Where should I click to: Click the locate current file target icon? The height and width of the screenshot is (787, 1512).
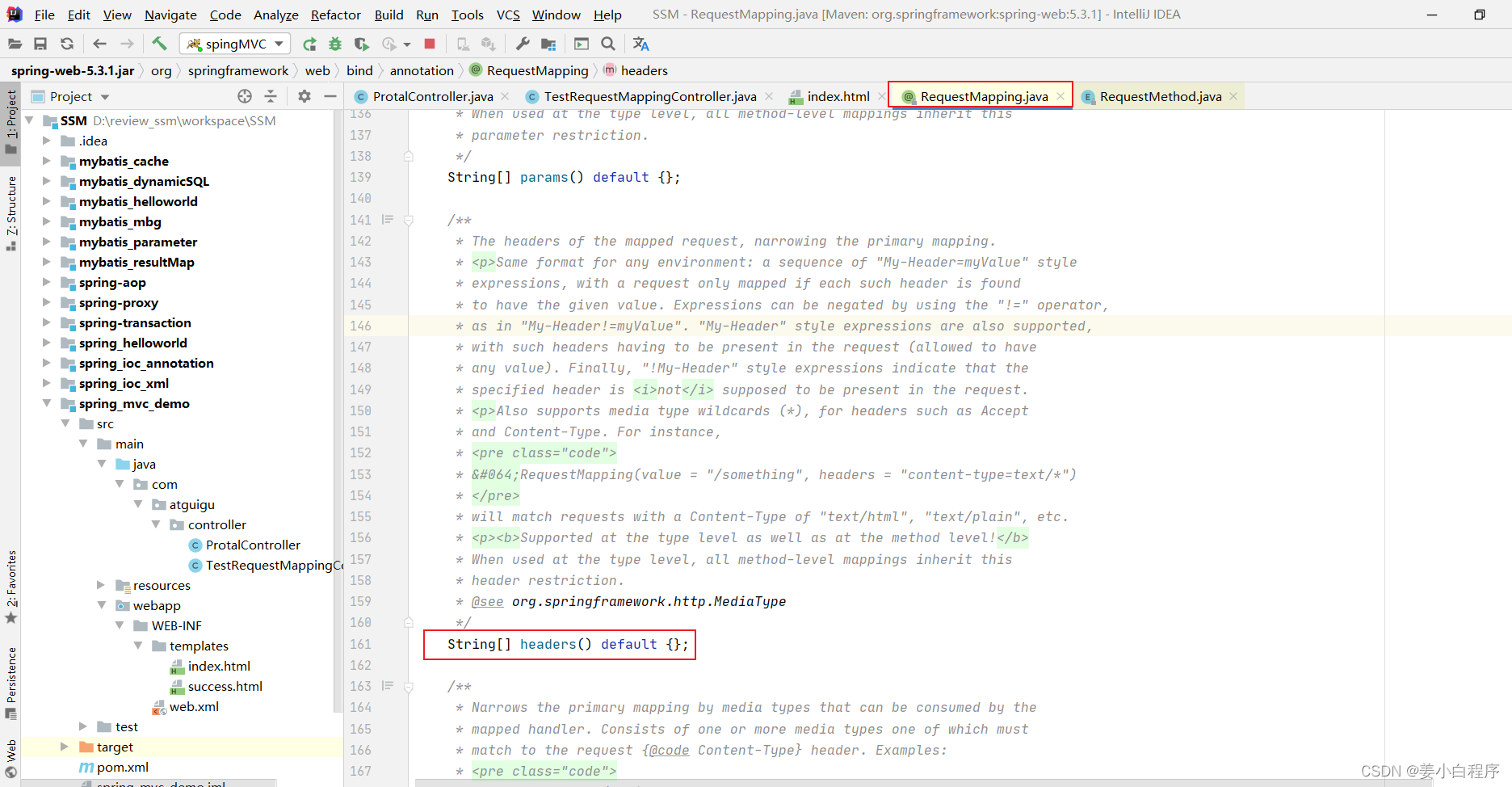click(245, 96)
